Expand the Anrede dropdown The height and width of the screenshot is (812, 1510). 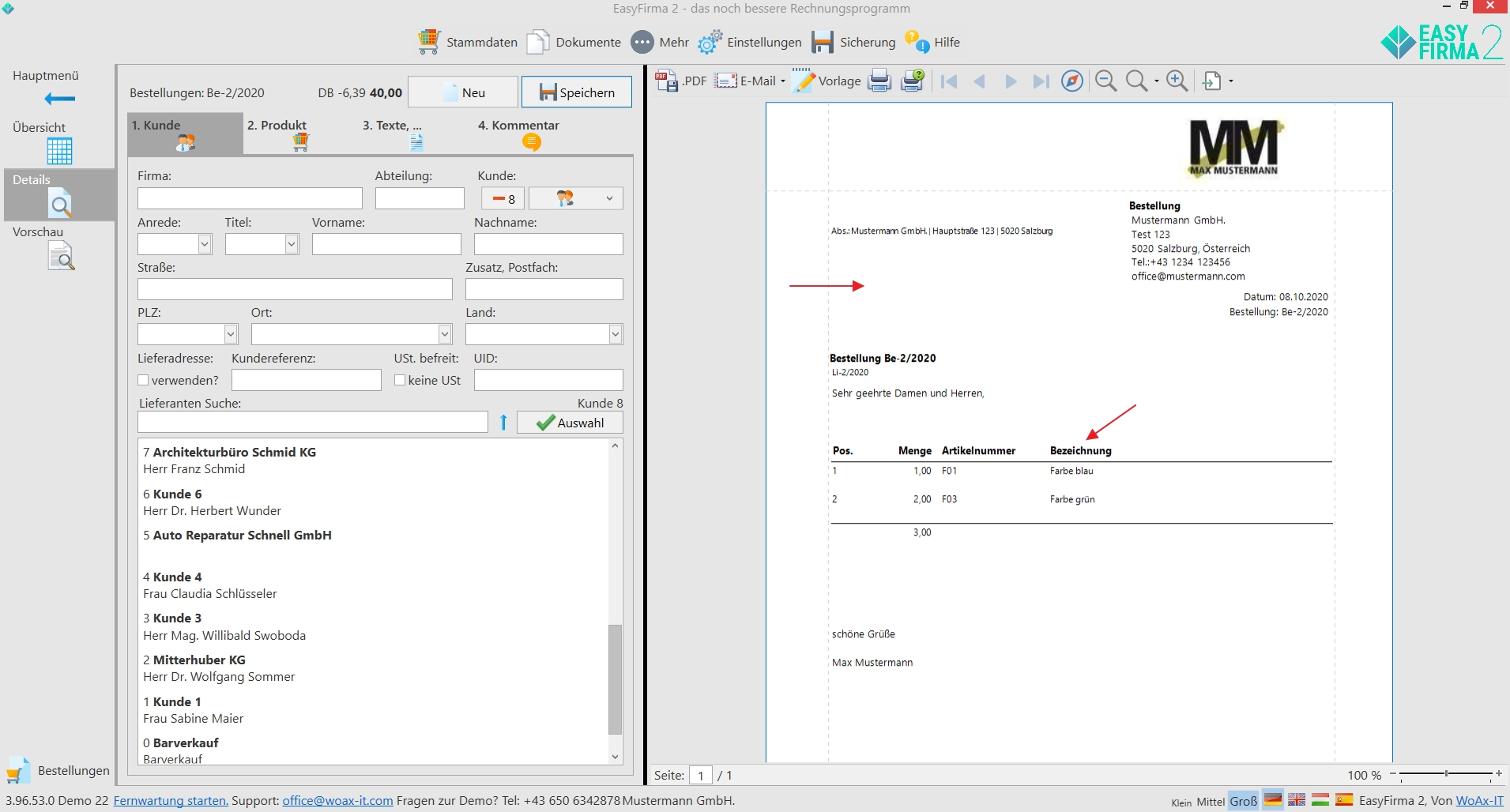pyautogui.click(x=205, y=244)
